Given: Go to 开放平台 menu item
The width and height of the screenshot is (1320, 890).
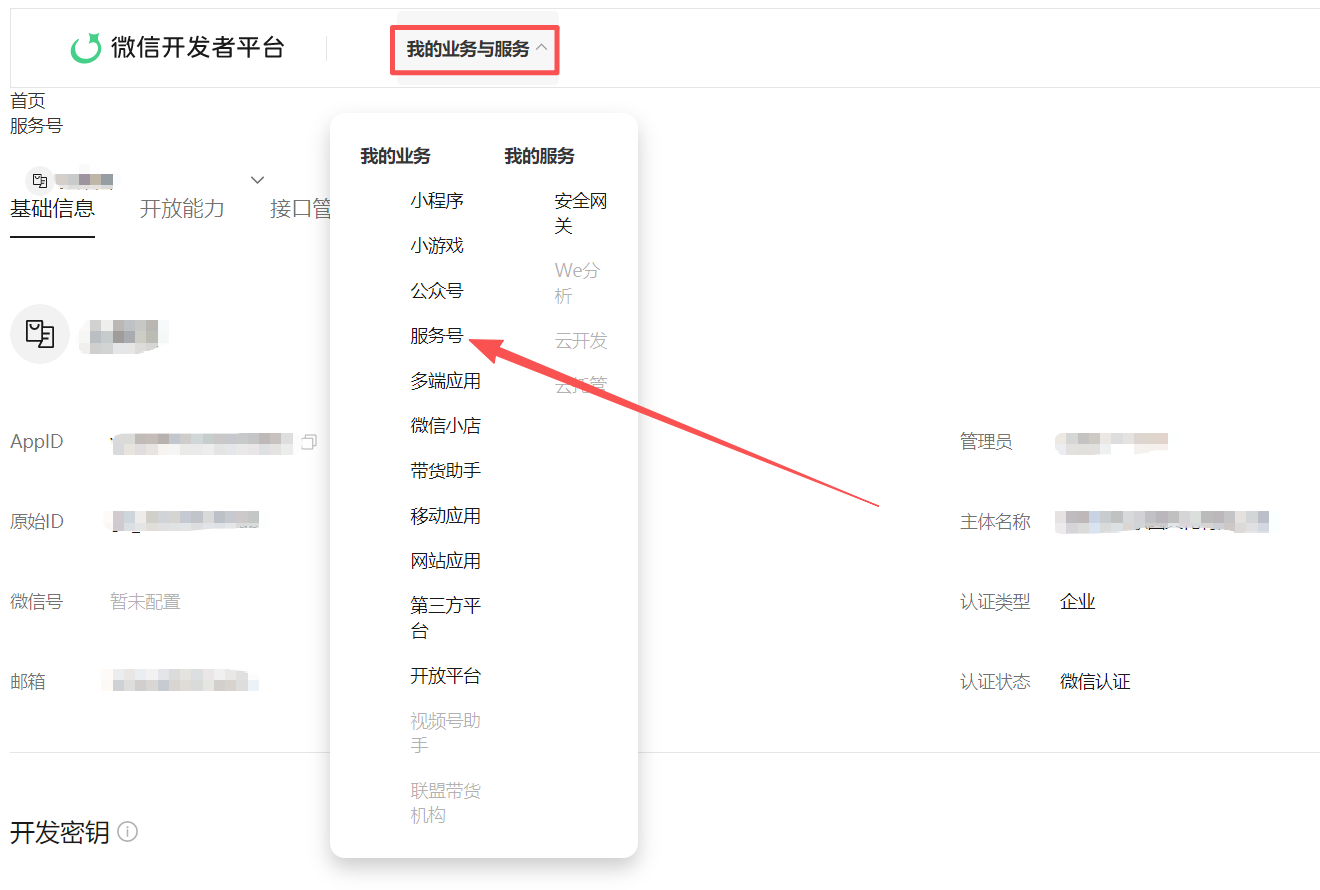Looking at the screenshot, I should pos(445,676).
